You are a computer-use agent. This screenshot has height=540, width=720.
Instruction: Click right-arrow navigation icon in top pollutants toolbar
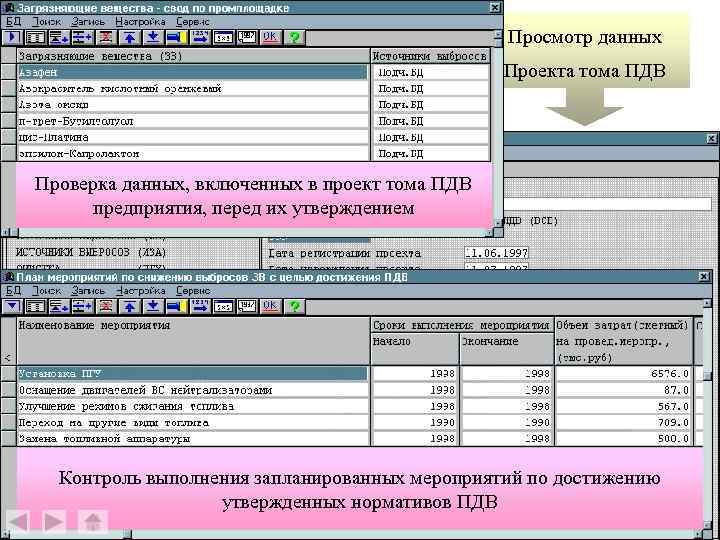(12, 37)
